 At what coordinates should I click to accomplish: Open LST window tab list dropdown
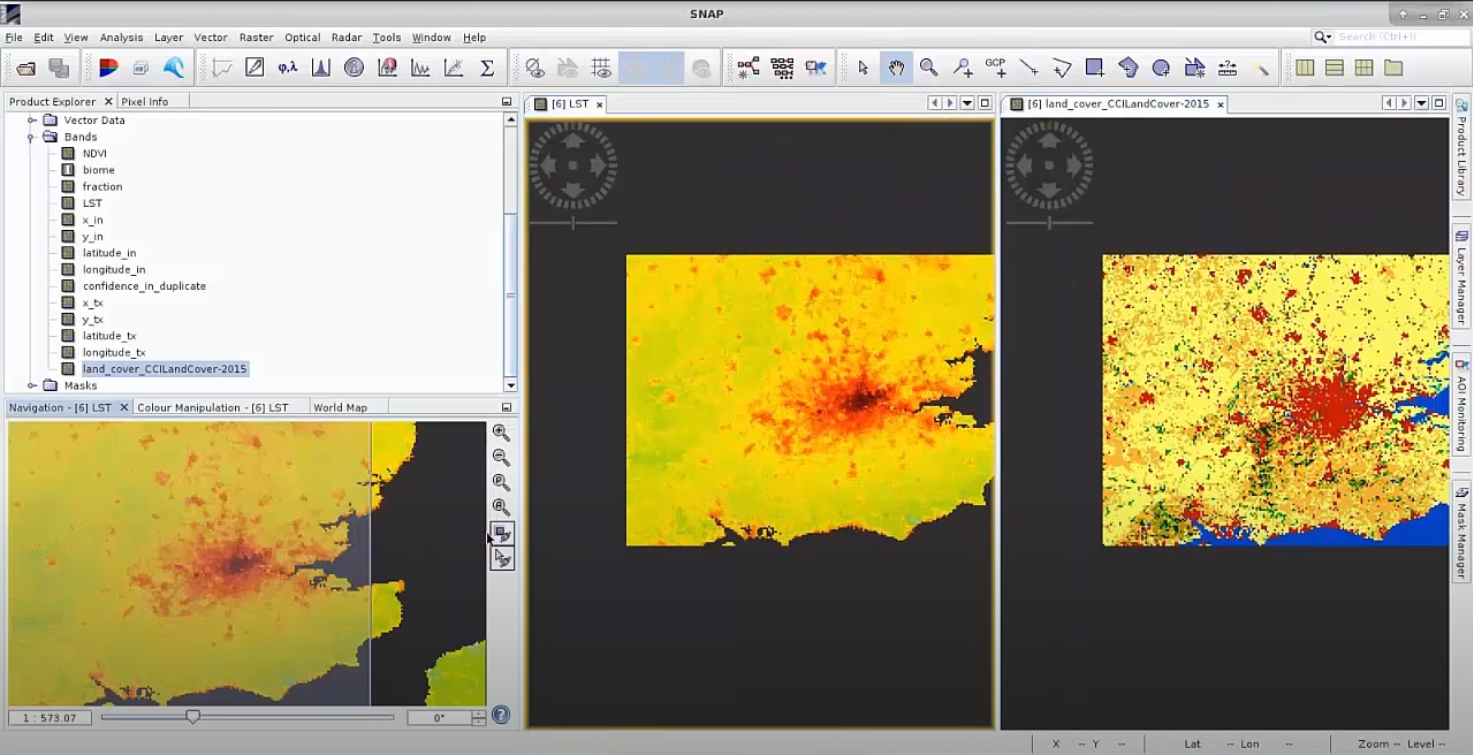[x=967, y=103]
